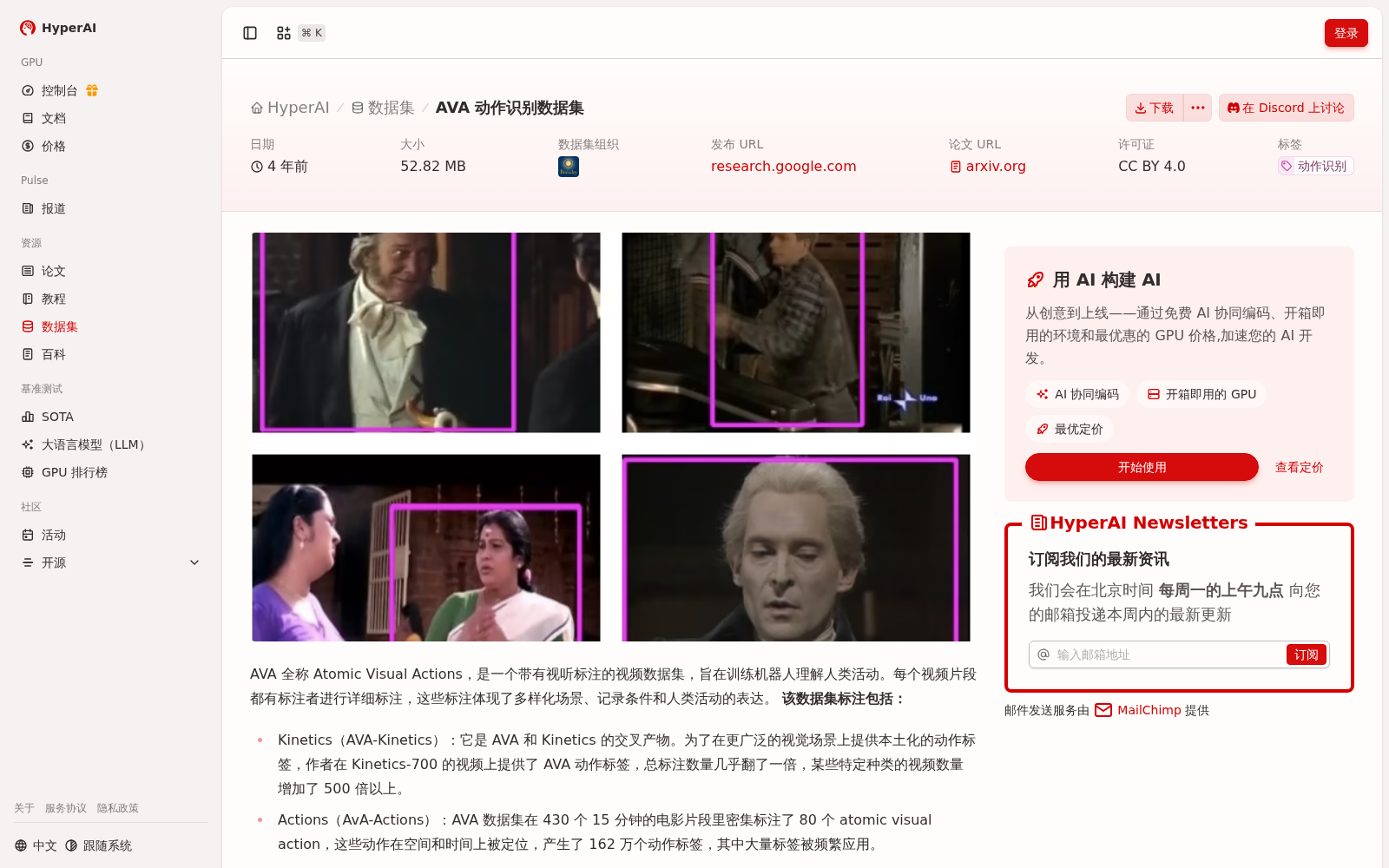Change language via 中文 selector
The height and width of the screenshot is (868, 1389).
[x=36, y=845]
